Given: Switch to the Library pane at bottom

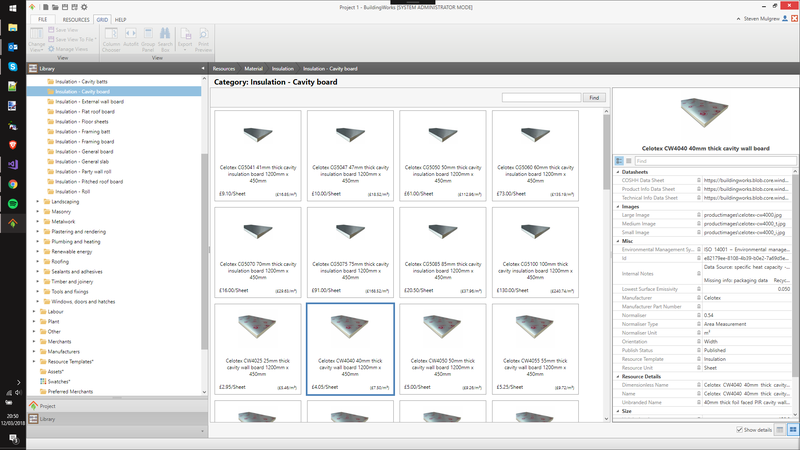Looking at the screenshot, I should 117,419.
